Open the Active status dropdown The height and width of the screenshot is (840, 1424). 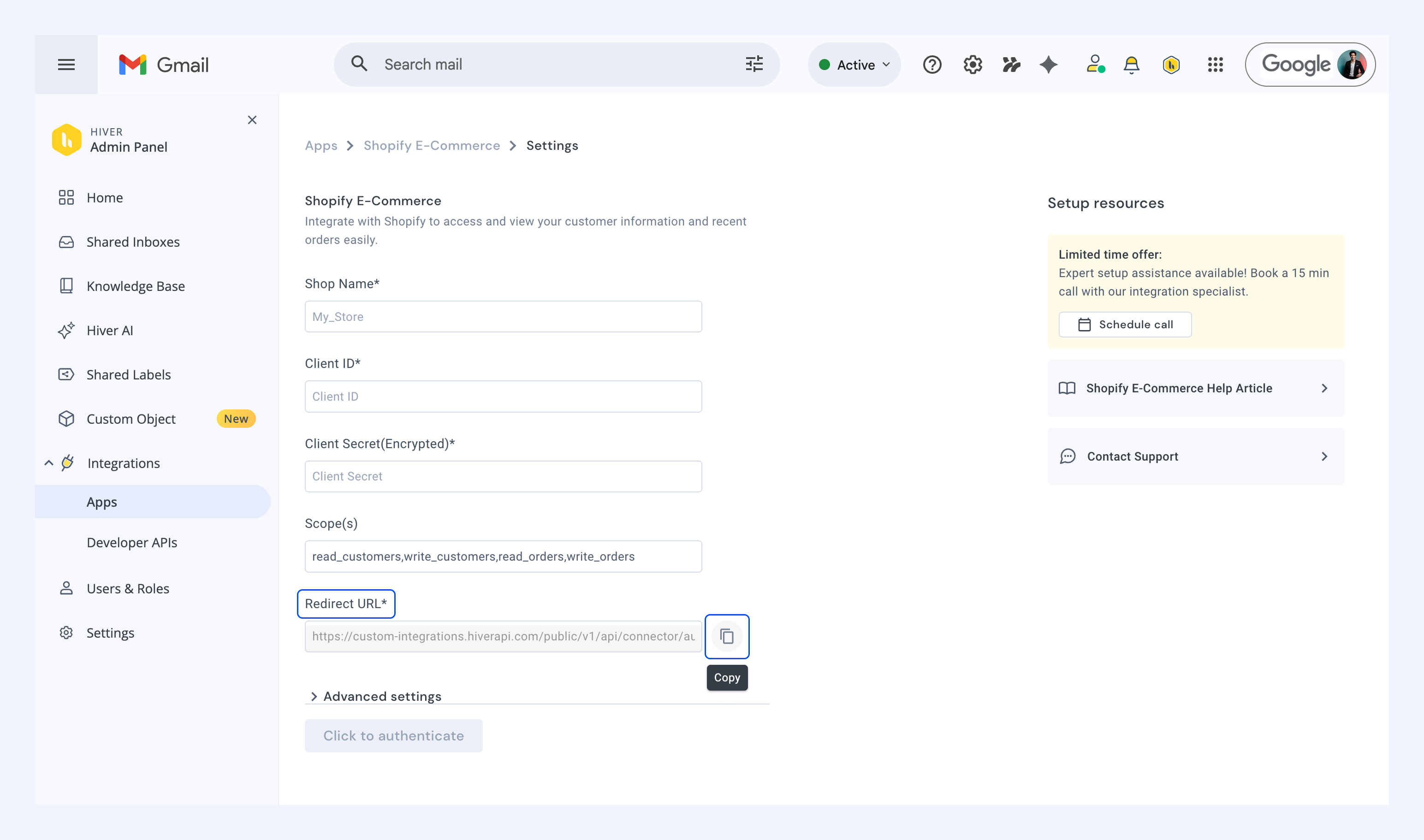pyautogui.click(x=854, y=65)
